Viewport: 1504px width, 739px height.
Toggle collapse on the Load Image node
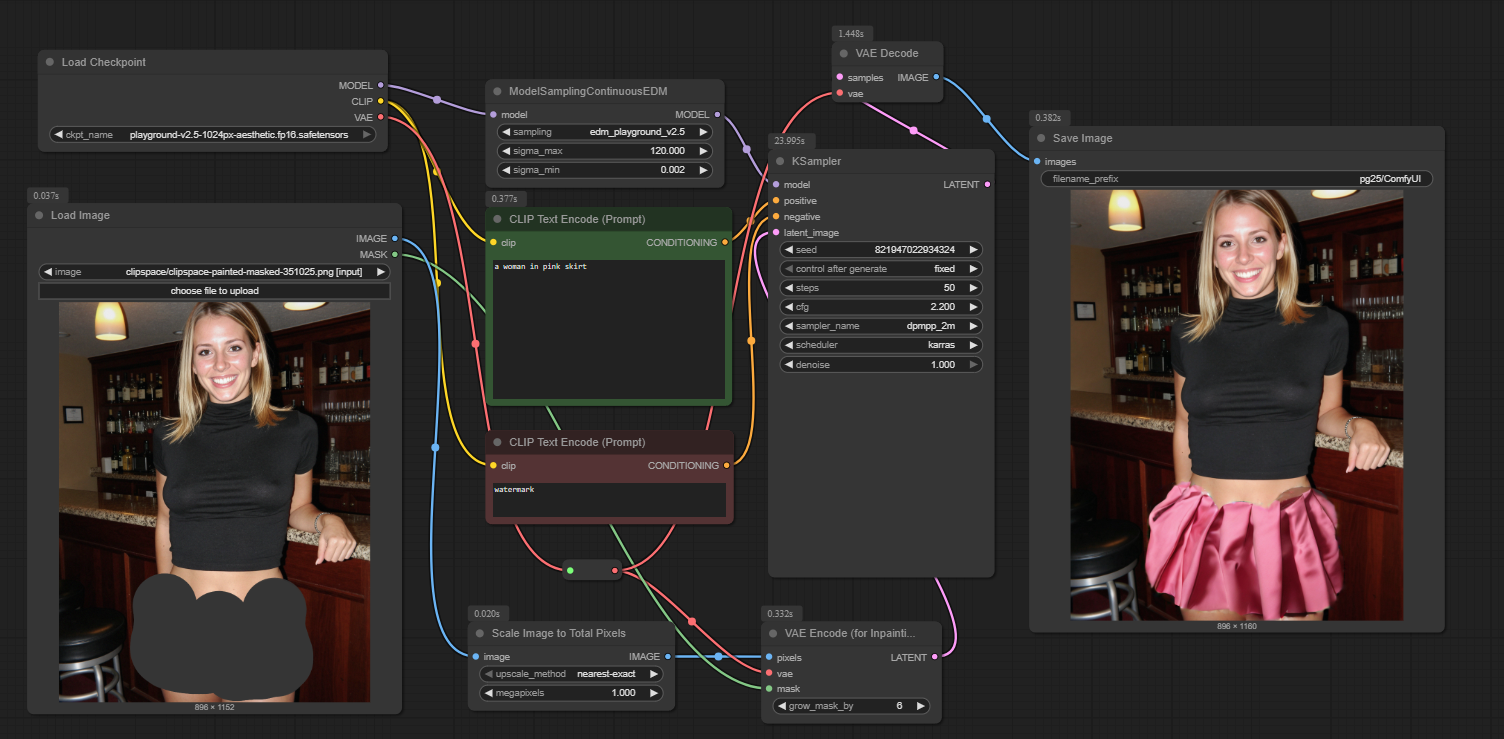coord(39,215)
